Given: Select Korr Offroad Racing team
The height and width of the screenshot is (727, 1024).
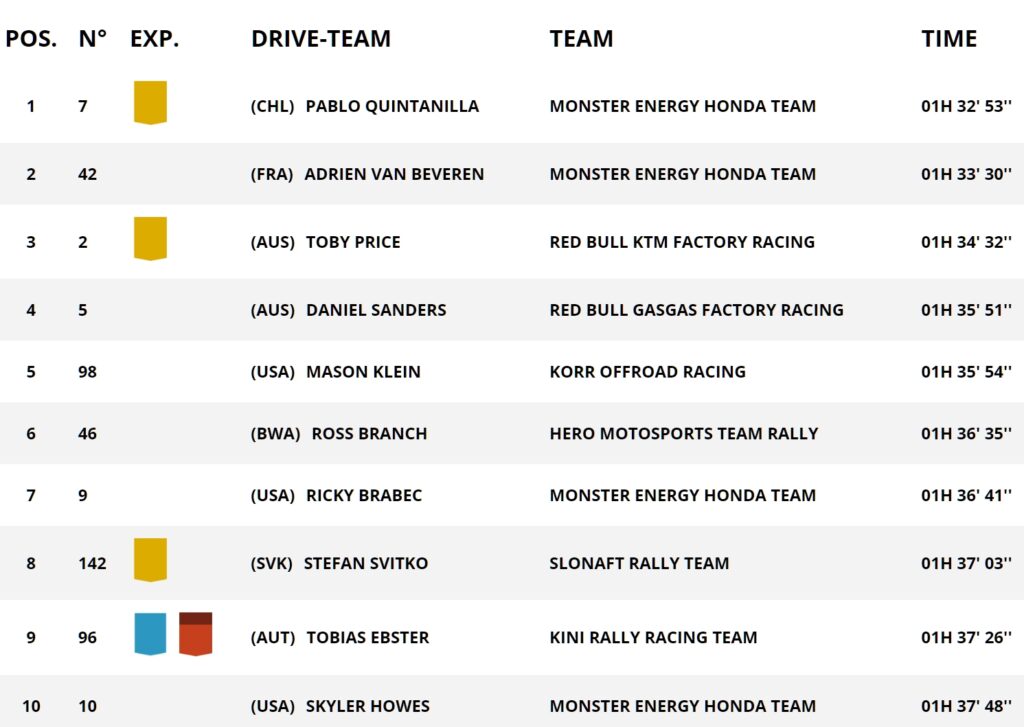Looking at the screenshot, I should [647, 372].
